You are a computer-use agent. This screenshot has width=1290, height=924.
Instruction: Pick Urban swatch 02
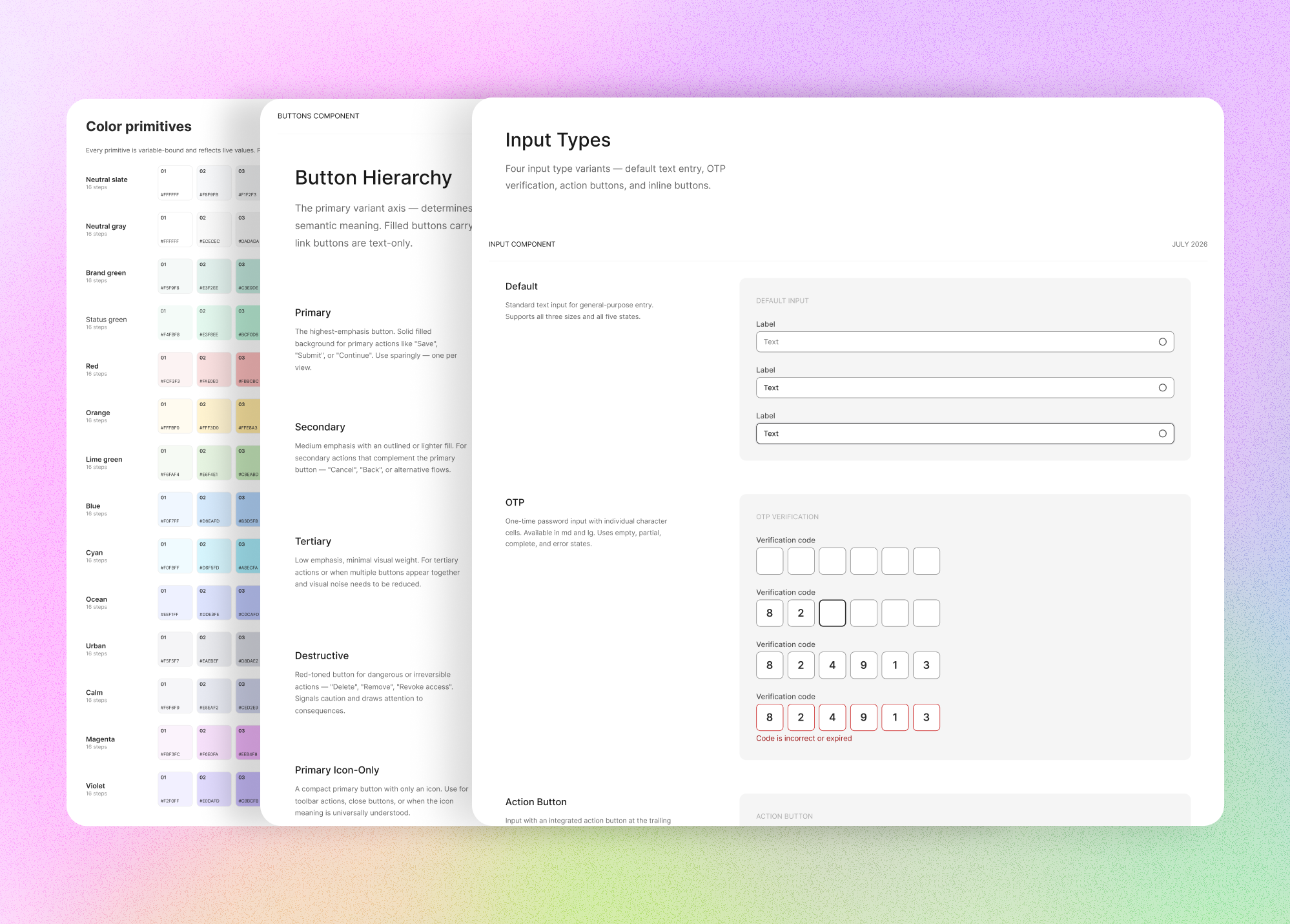pos(214,649)
